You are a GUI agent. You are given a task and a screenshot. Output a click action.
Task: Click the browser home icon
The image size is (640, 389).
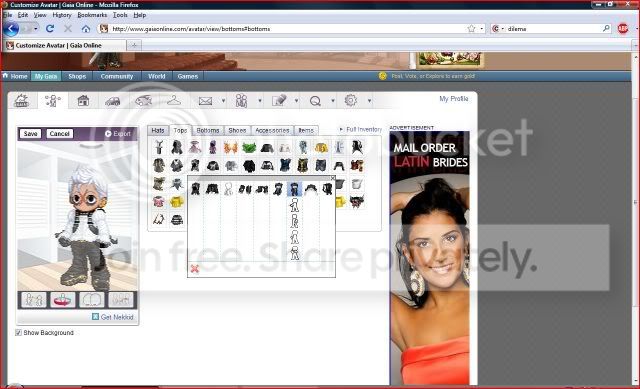click(86, 29)
